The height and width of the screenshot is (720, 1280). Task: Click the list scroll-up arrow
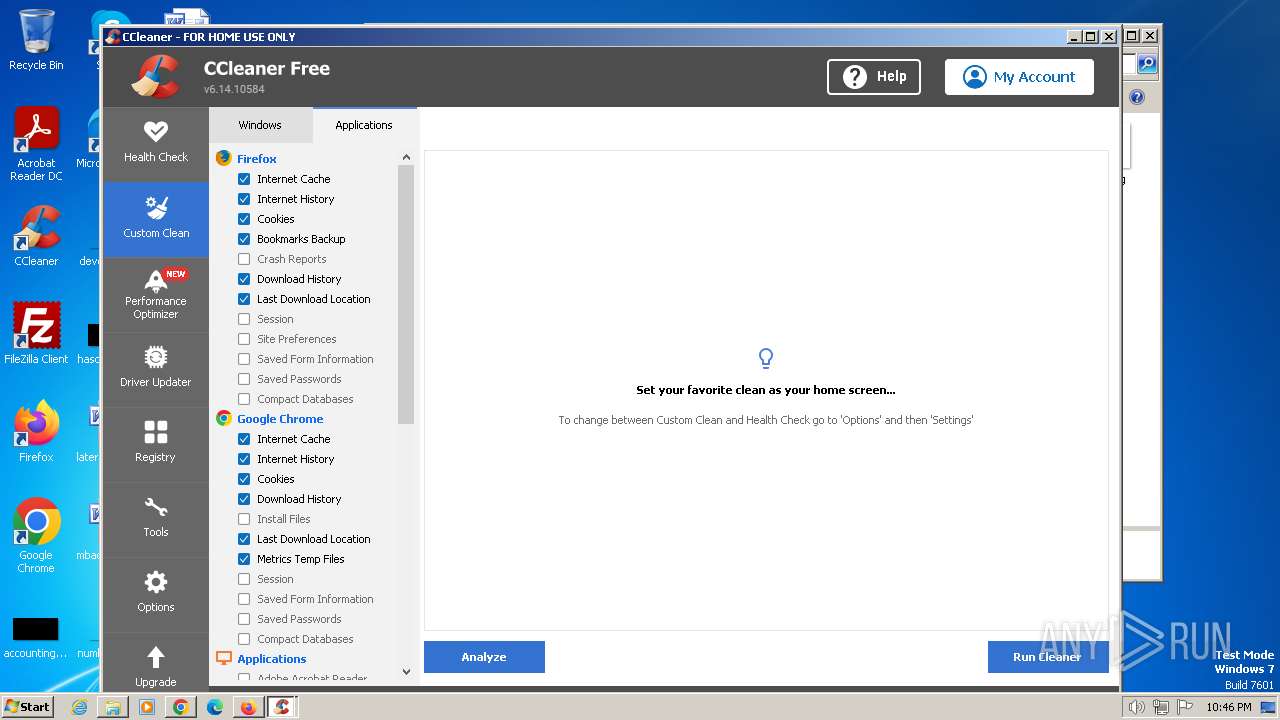[x=406, y=157]
